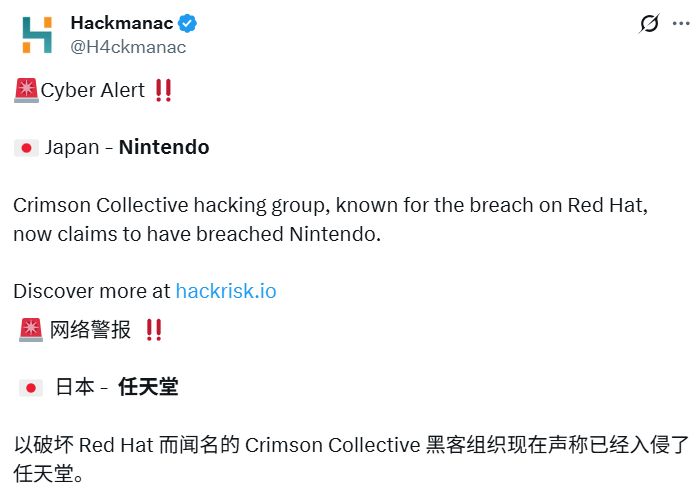Click the 网络警报 text

point(90,330)
